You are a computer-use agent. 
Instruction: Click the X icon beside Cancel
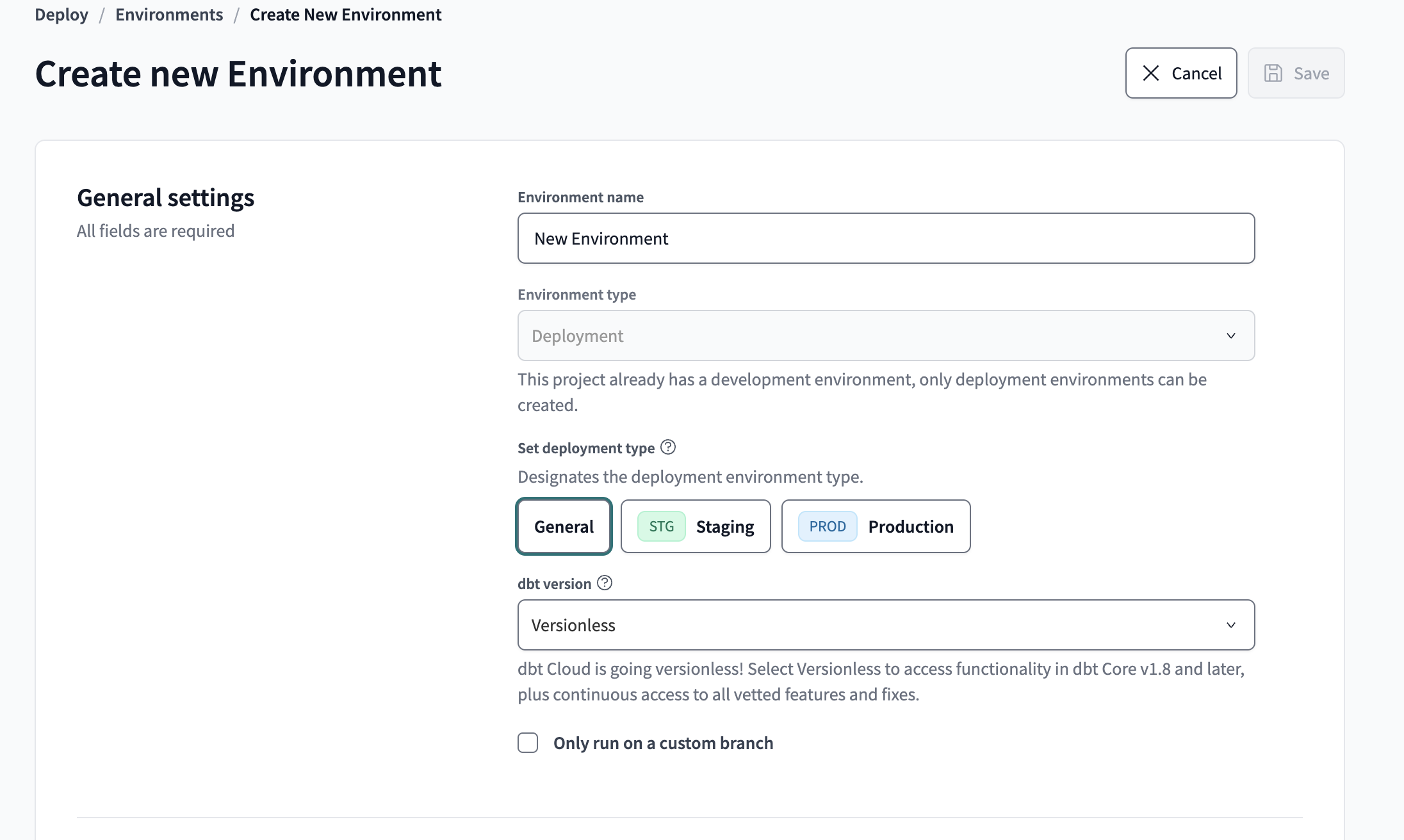coord(1151,73)
